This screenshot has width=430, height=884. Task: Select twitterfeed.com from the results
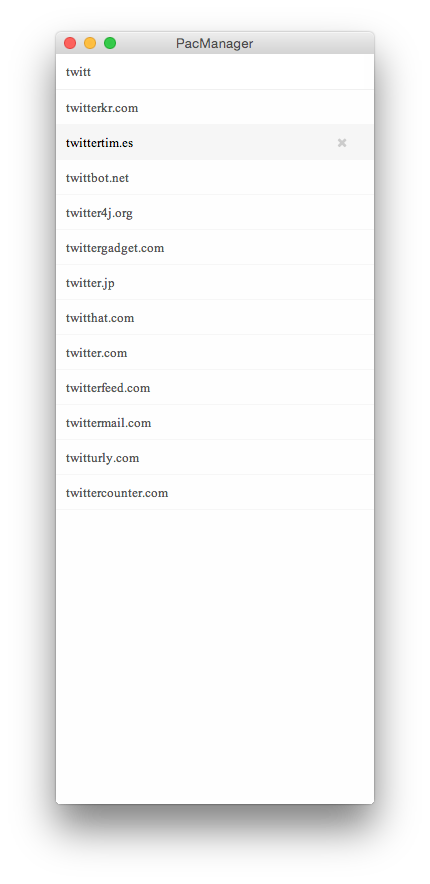[x=215, y=387]
